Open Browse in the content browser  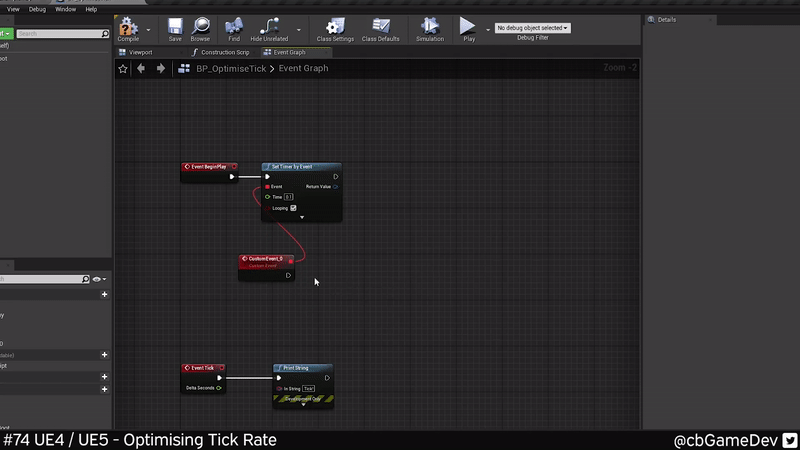point(200,26)
